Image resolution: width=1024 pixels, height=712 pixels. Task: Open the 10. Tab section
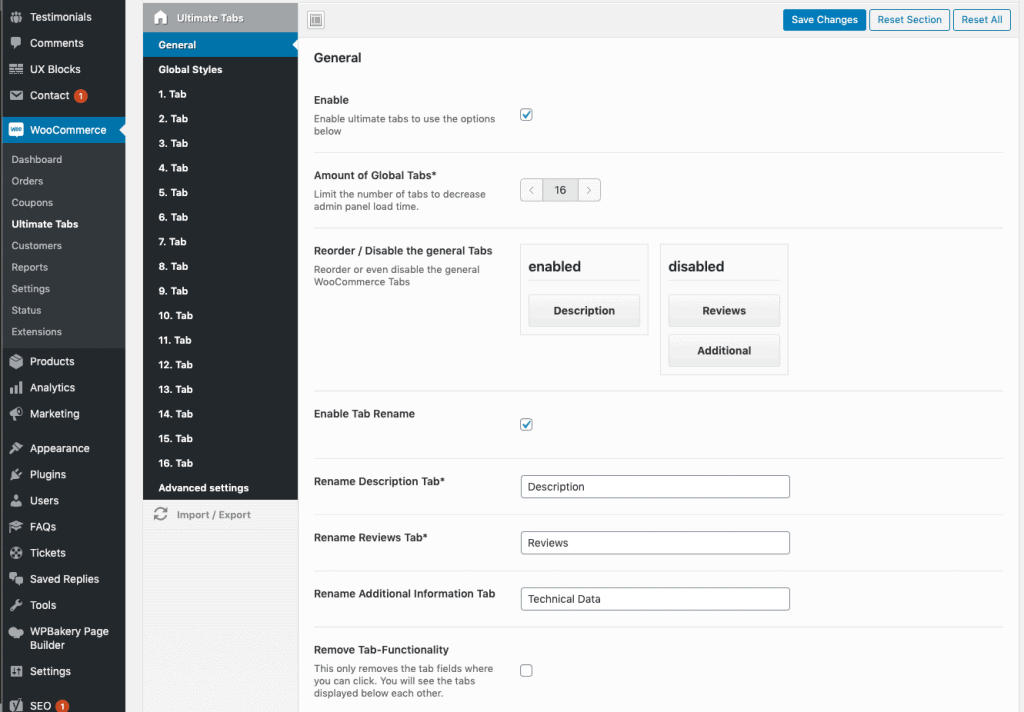(x=220, y=316)
